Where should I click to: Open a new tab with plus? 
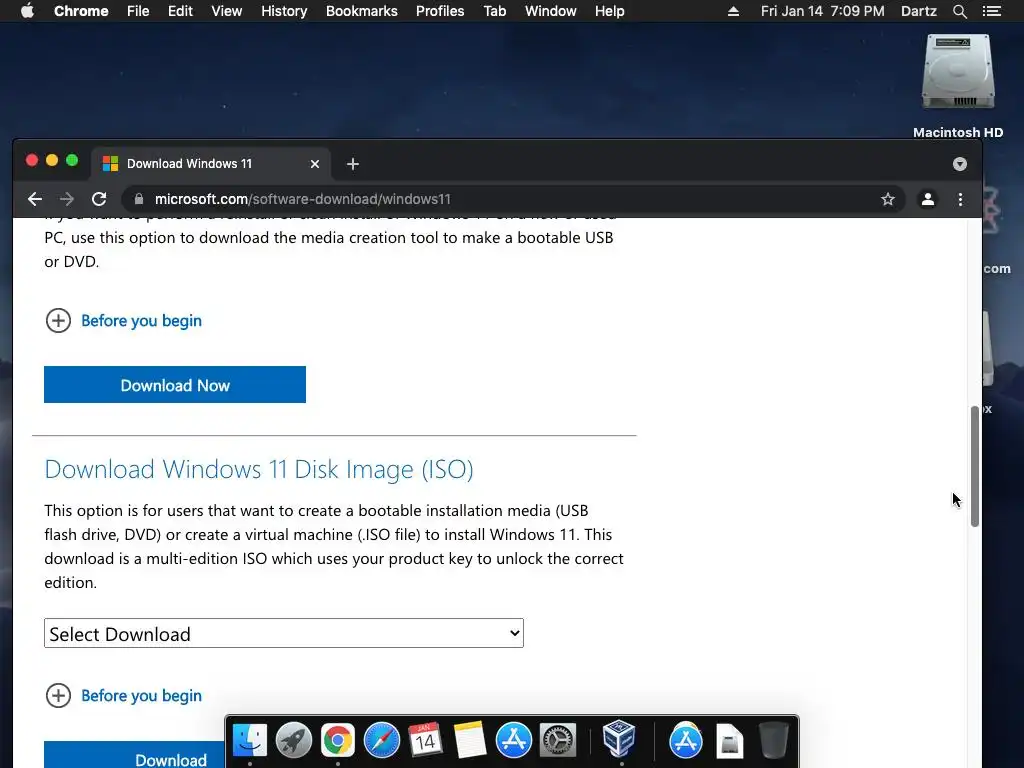(x=353, y=164)
